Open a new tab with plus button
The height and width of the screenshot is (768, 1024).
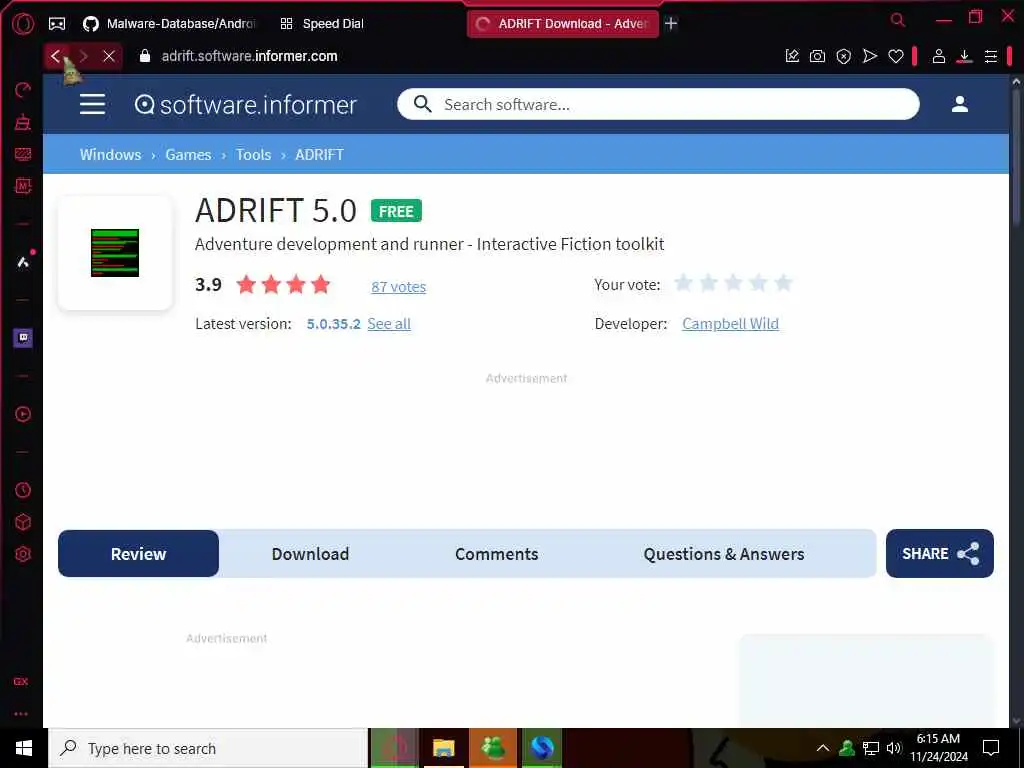(x=671, y=24)
